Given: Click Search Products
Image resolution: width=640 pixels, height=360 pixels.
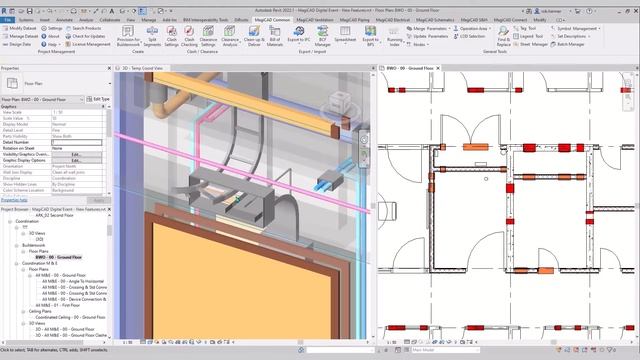Looking at the screenshot, I should coord(83,28).
